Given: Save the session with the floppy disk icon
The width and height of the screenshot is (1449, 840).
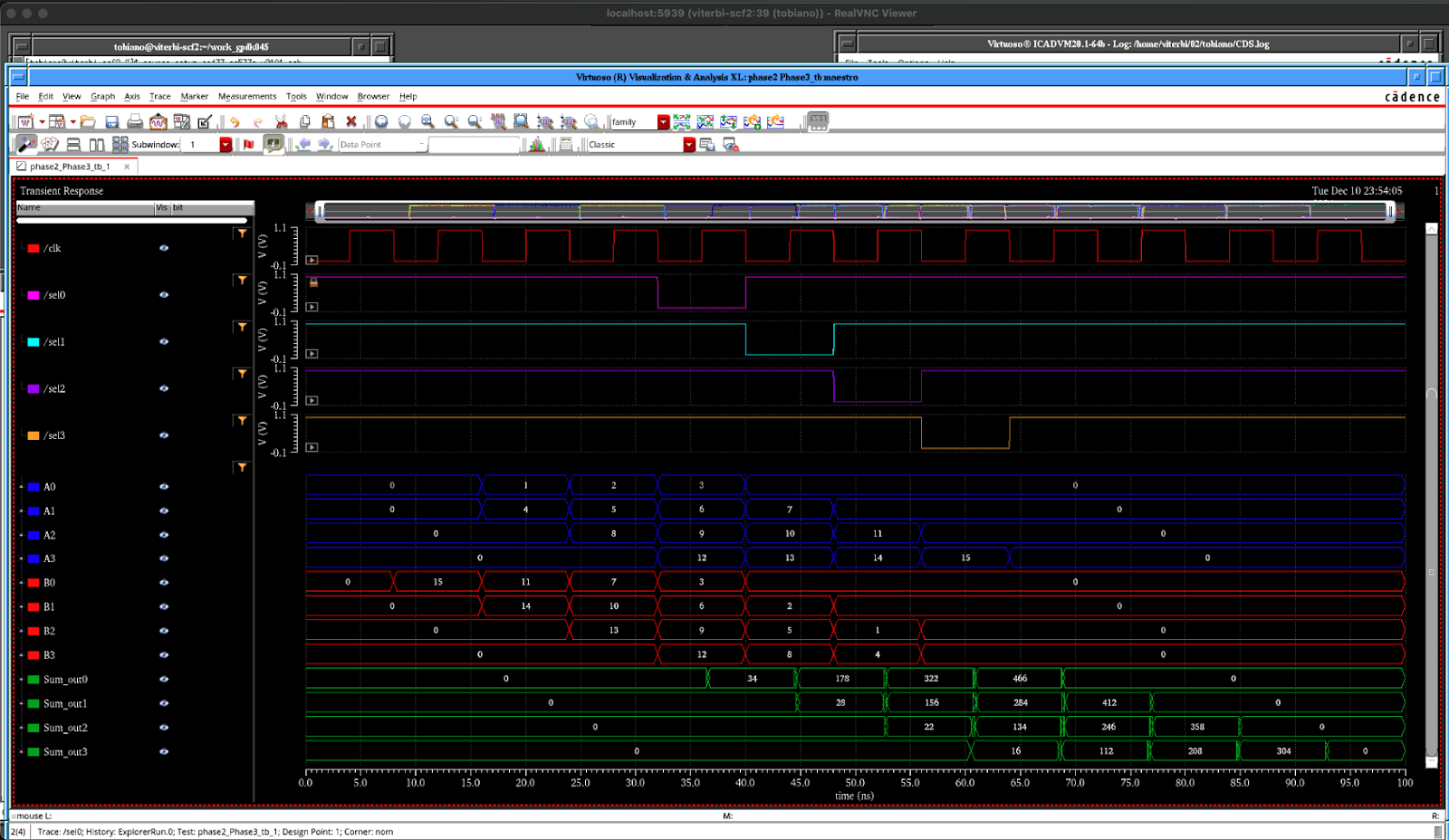Looking at the screenshot, I should coord(111,121).
